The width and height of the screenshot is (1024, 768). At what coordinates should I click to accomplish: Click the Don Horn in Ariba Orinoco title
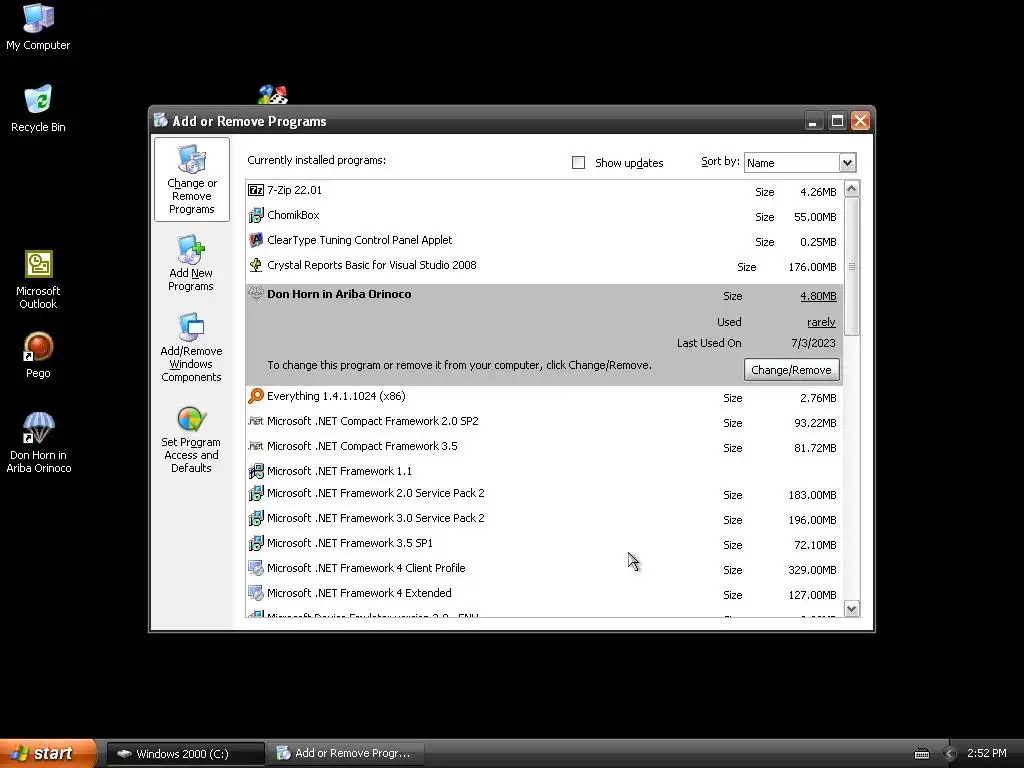pyautogui.click(x=339, y=294)
